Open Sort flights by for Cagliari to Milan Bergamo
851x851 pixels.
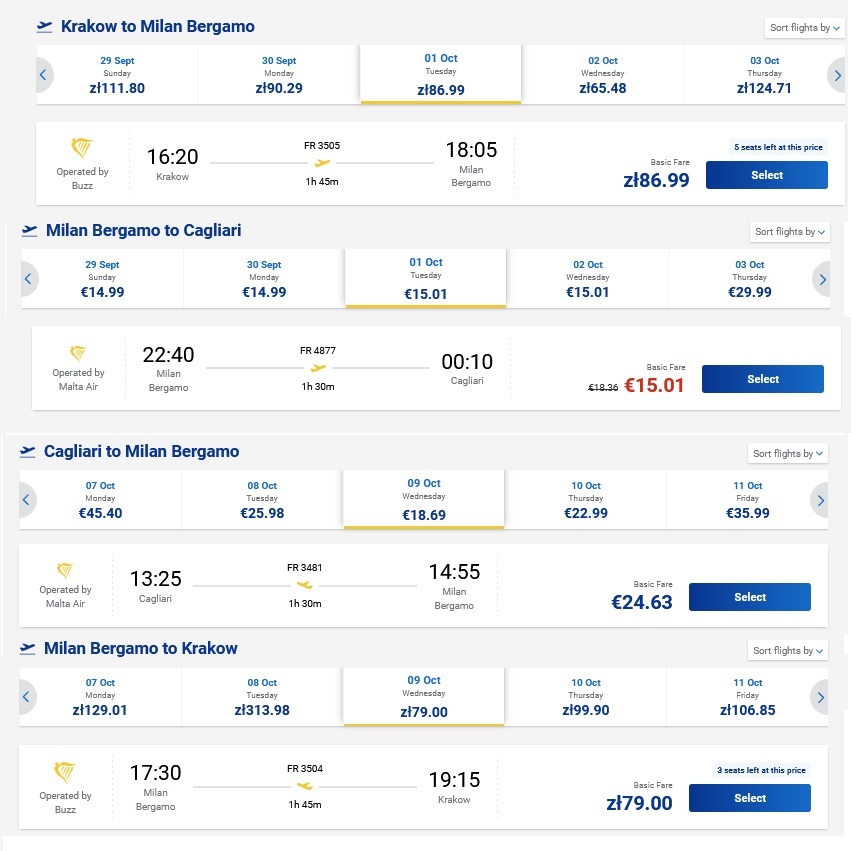788,453
